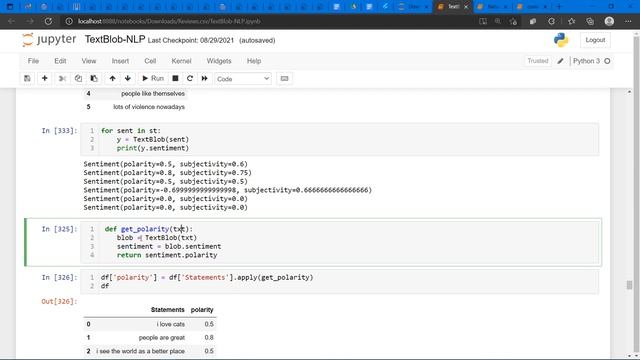Open browser Favorites star icon

571,21
